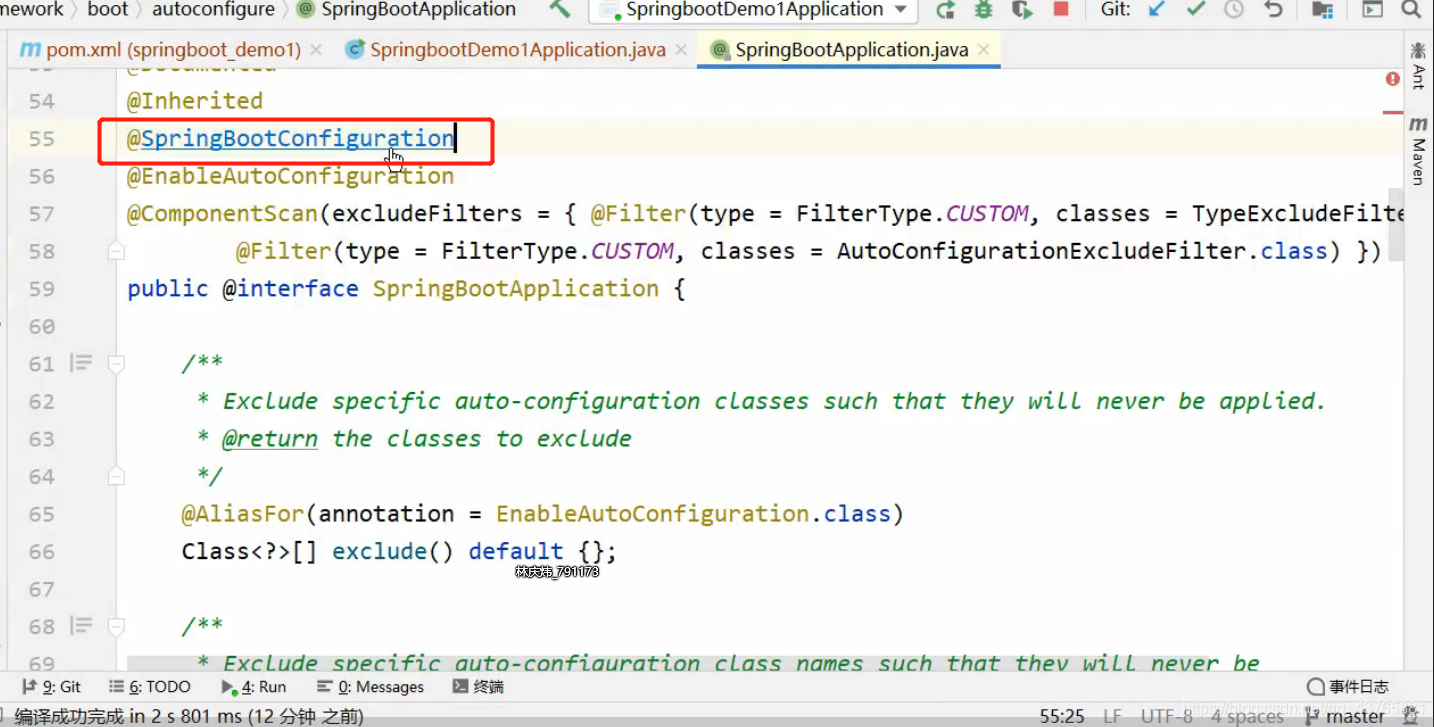Stop the running application
Image resolution: width=1434 pixels, height=727 pixels.
click(1061, 10)
